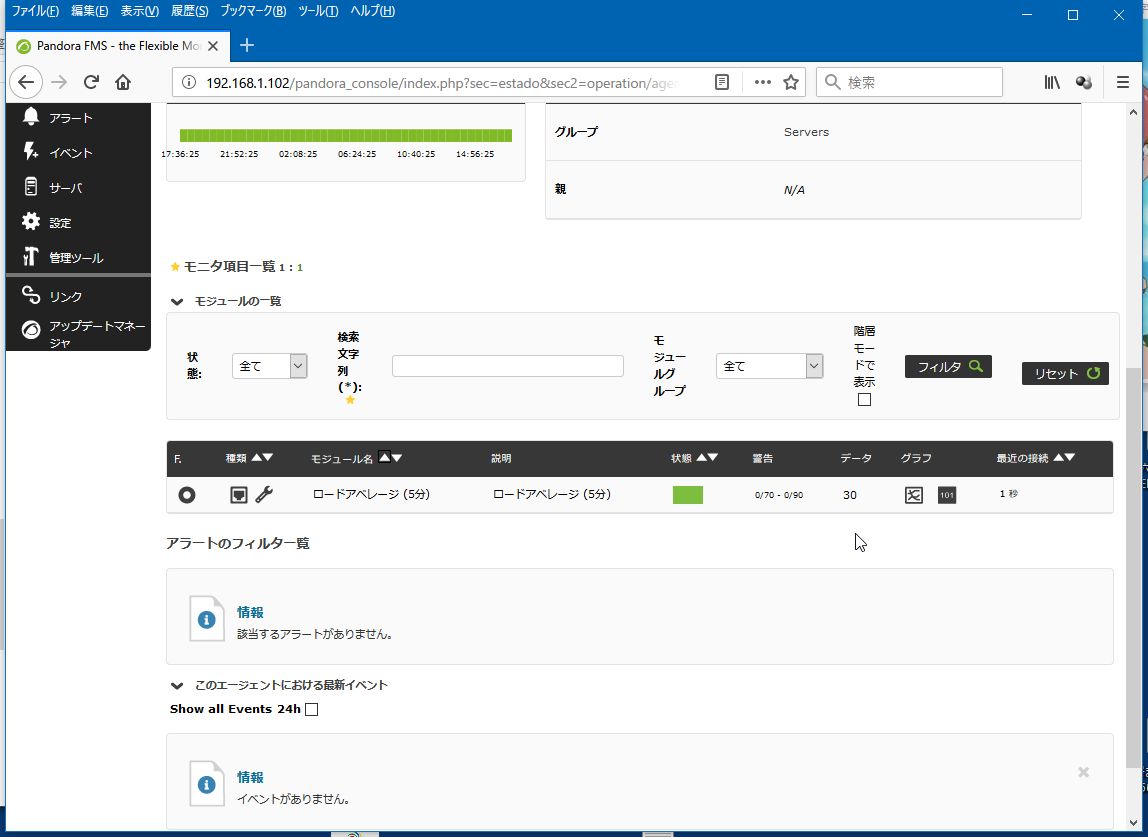Dismiss the イベントがありません info box
Screen dimensions: 1148x837
[1084, 772]
